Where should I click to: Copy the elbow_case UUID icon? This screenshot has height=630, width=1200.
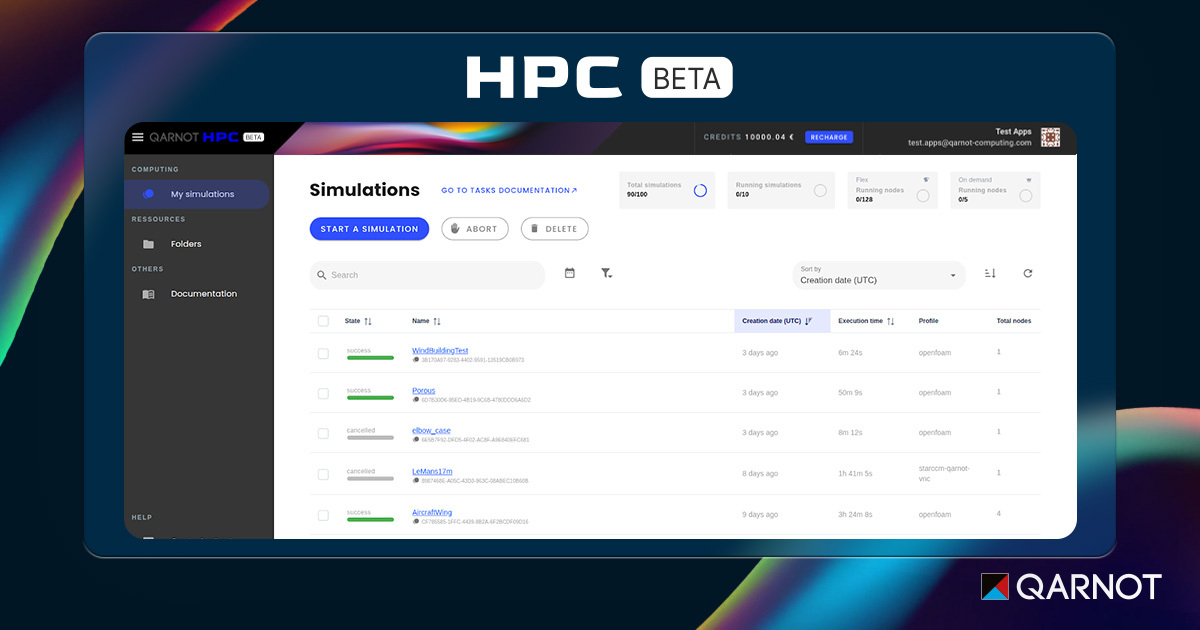416,440
